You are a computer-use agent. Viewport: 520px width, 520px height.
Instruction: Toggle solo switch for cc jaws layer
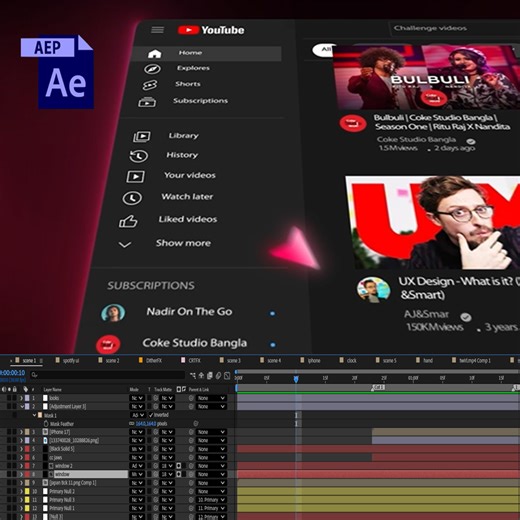pos(9,457)
